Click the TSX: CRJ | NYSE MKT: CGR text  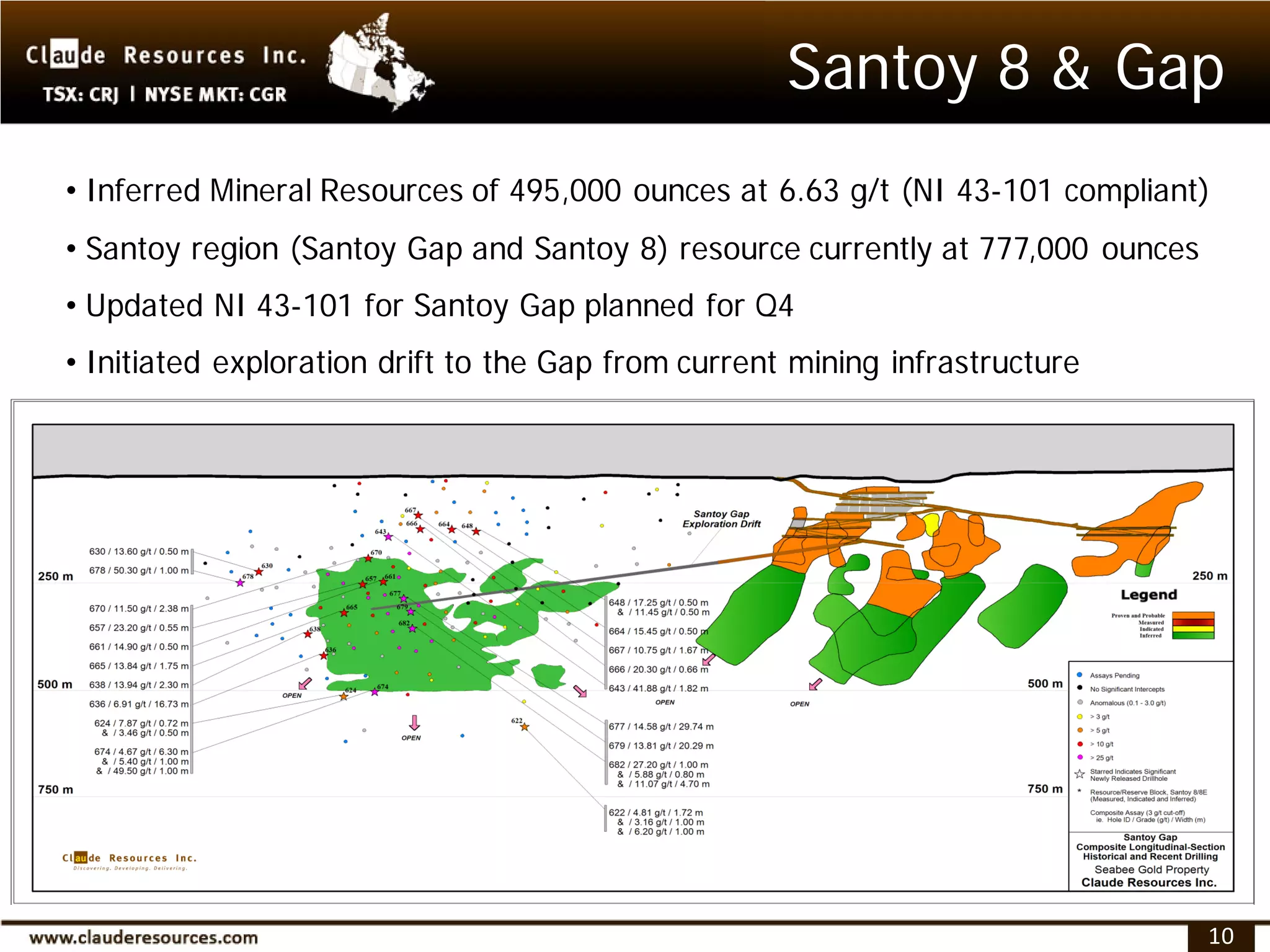[165, 94]
